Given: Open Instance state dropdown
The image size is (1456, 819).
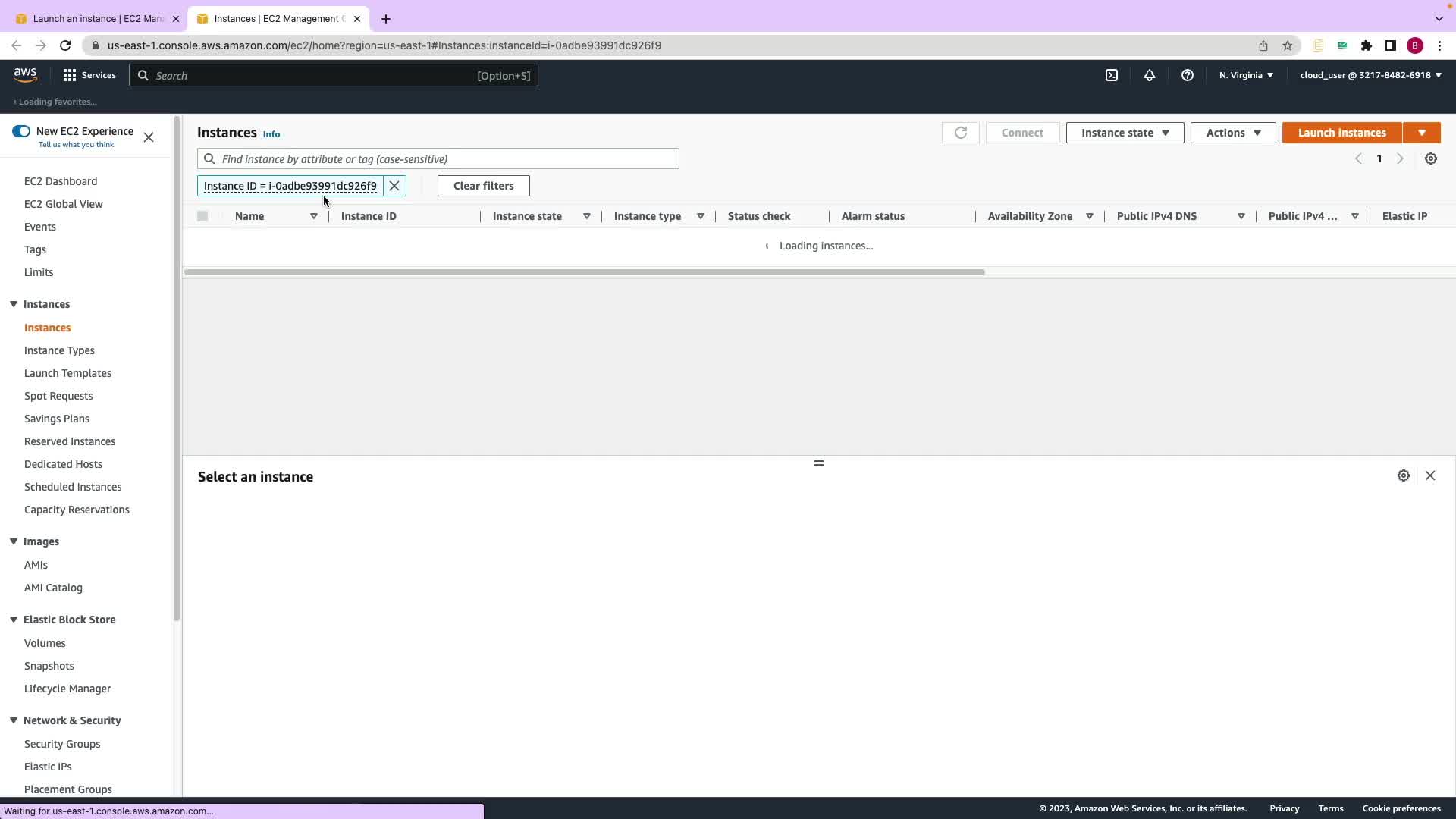Looking at the screenshot, I should click(x=1125, y=133).
